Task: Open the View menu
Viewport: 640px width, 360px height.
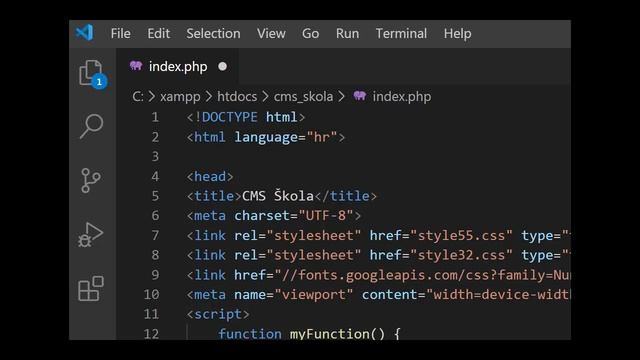Action: tap(271, 33)
